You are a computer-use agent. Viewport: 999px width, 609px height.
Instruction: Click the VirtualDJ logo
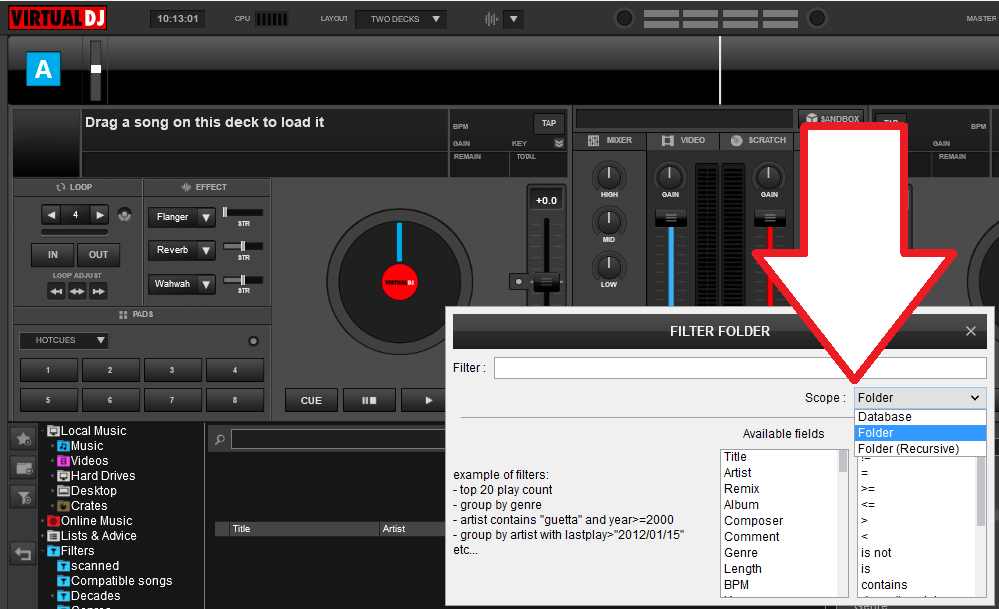(x=57, y=17)
